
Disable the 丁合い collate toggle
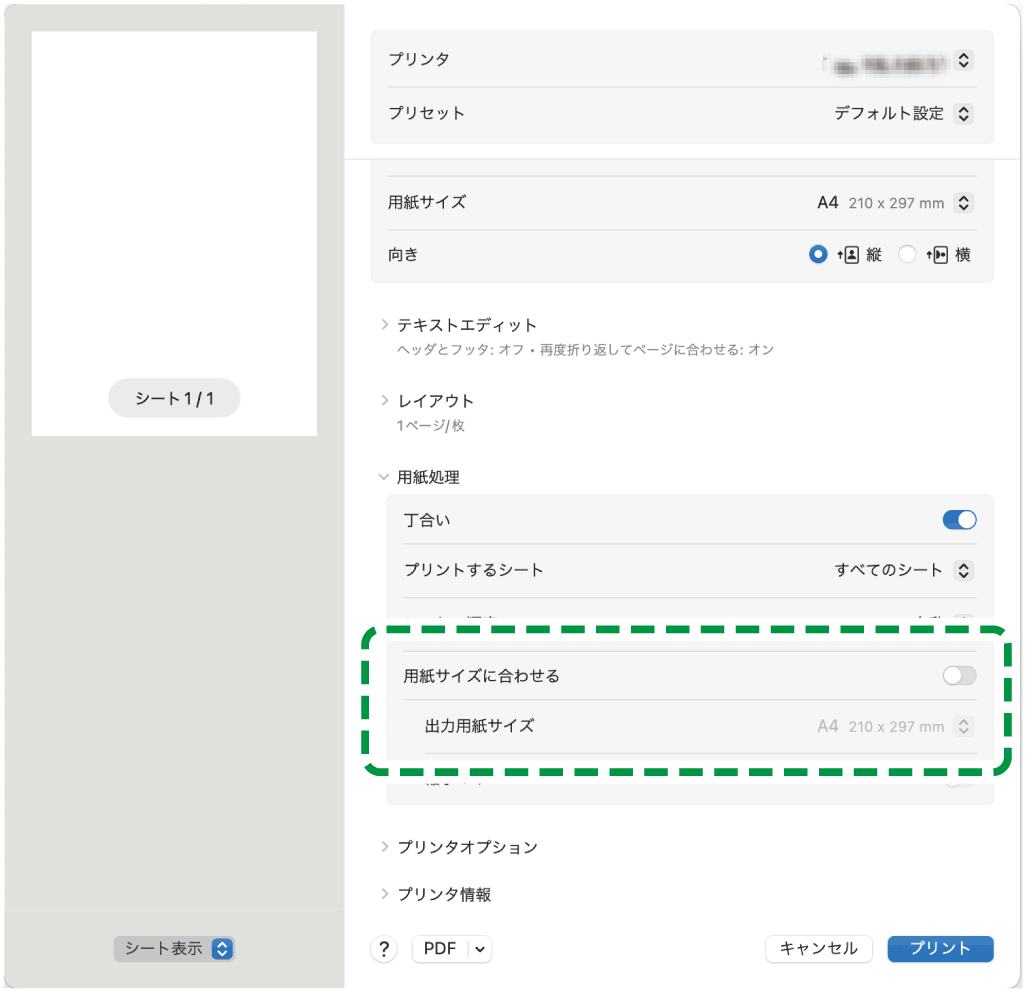click(x=958, y=520)
